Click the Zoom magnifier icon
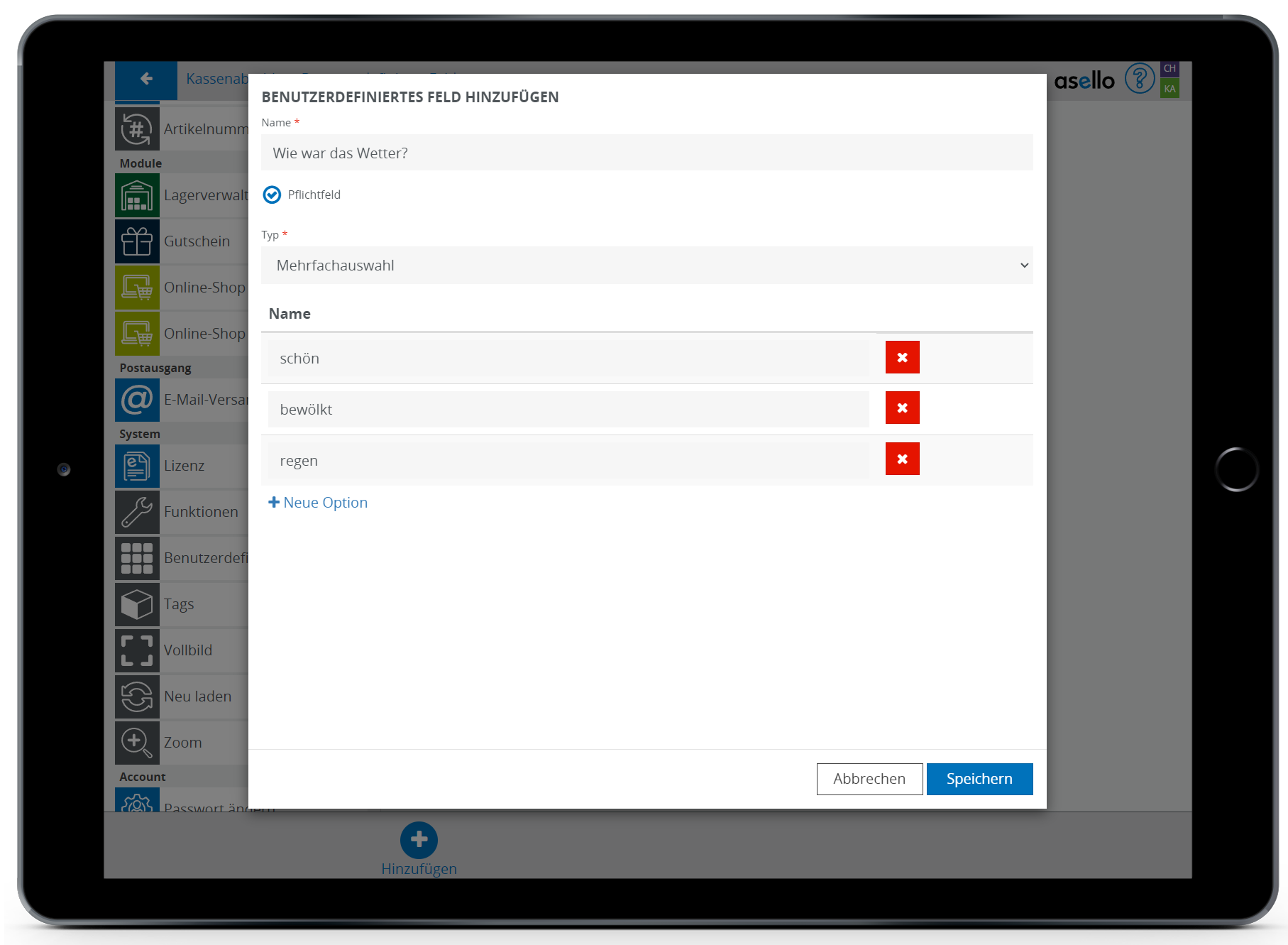The width and height of the screenshot is (1288, 945). (x=137, y=743)
